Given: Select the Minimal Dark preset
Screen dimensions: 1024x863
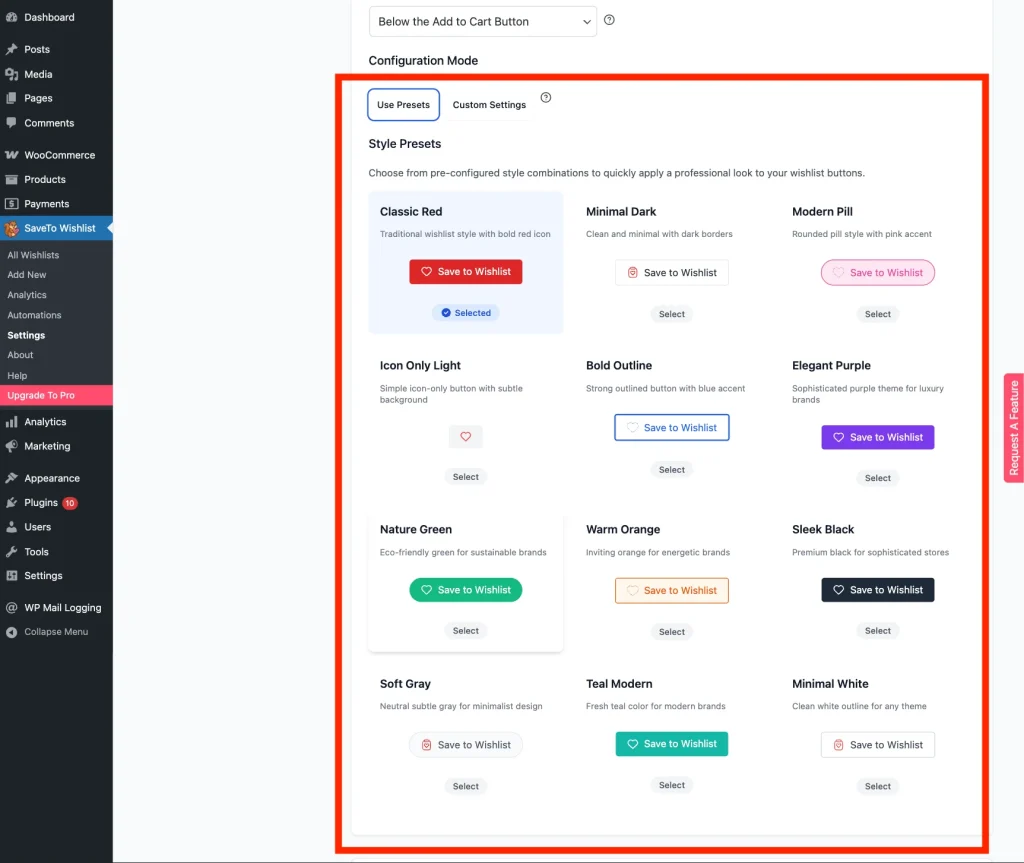Looking at the screenshot, I should click(x=672, y=314).
